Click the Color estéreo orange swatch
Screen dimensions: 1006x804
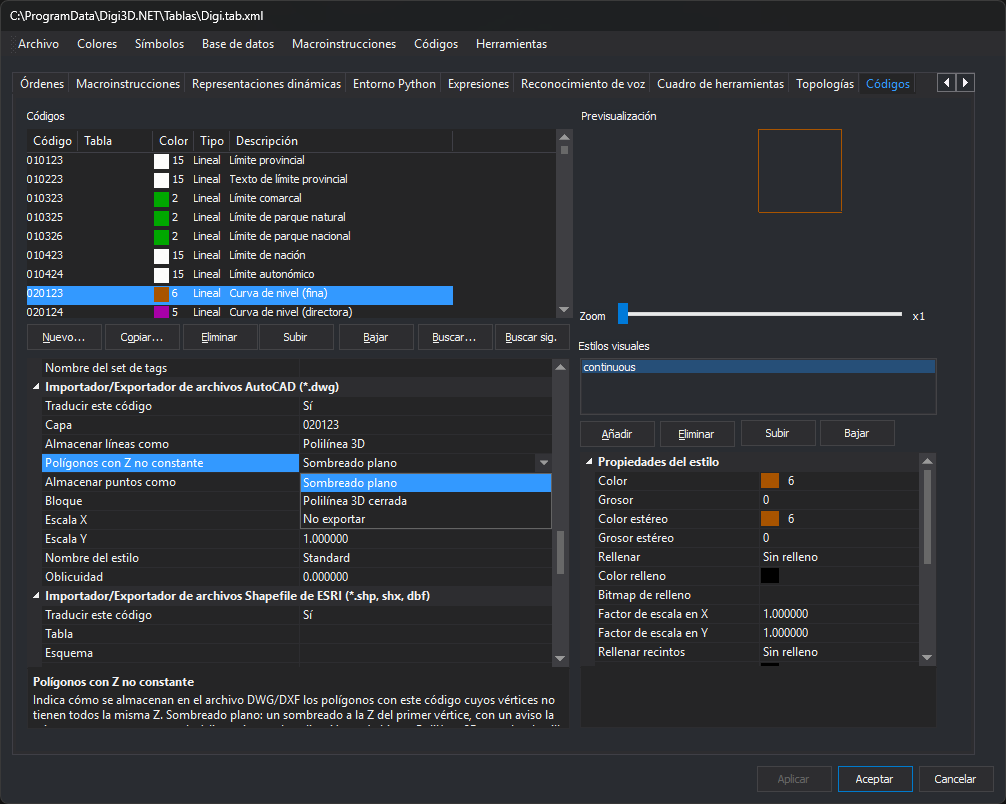coord(769,518)
